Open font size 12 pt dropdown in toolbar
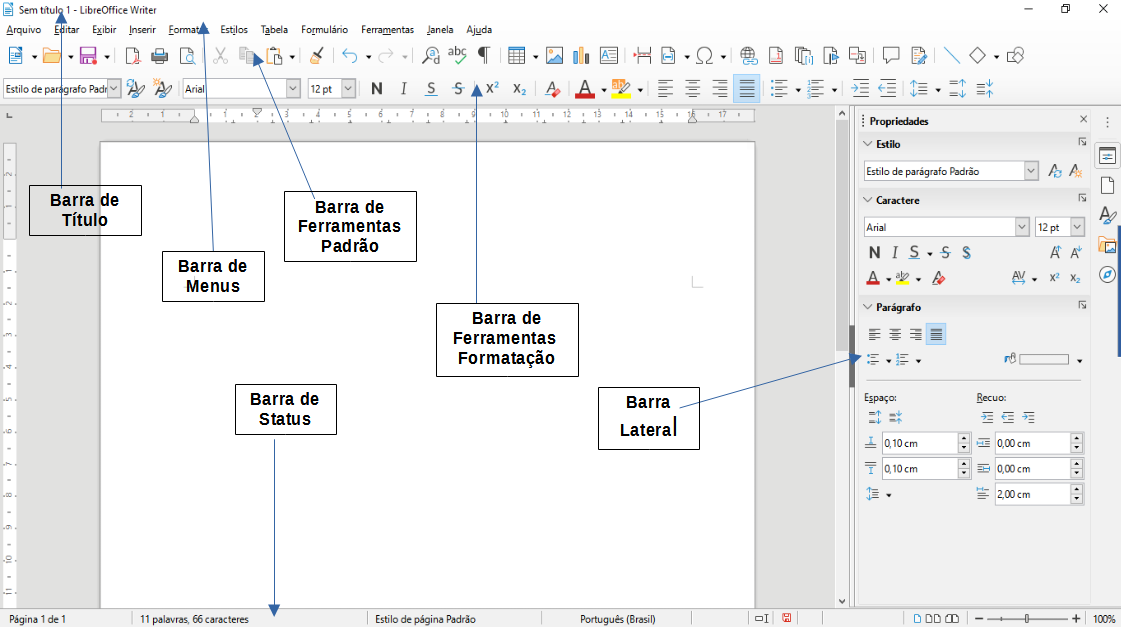The width and height of the screenshot is (1121, 633). click(x=348, y=89)
